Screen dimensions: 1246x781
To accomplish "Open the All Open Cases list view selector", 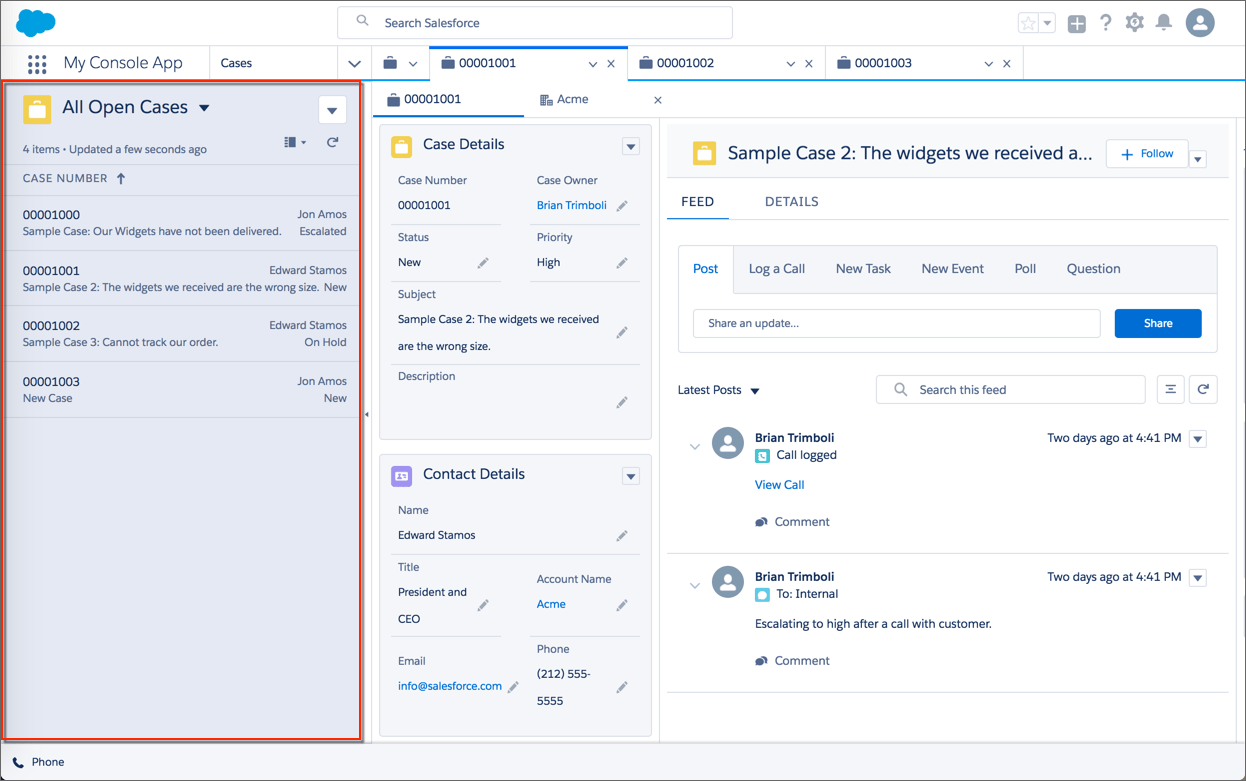I will pyautogui.click(x=205, y=107).
